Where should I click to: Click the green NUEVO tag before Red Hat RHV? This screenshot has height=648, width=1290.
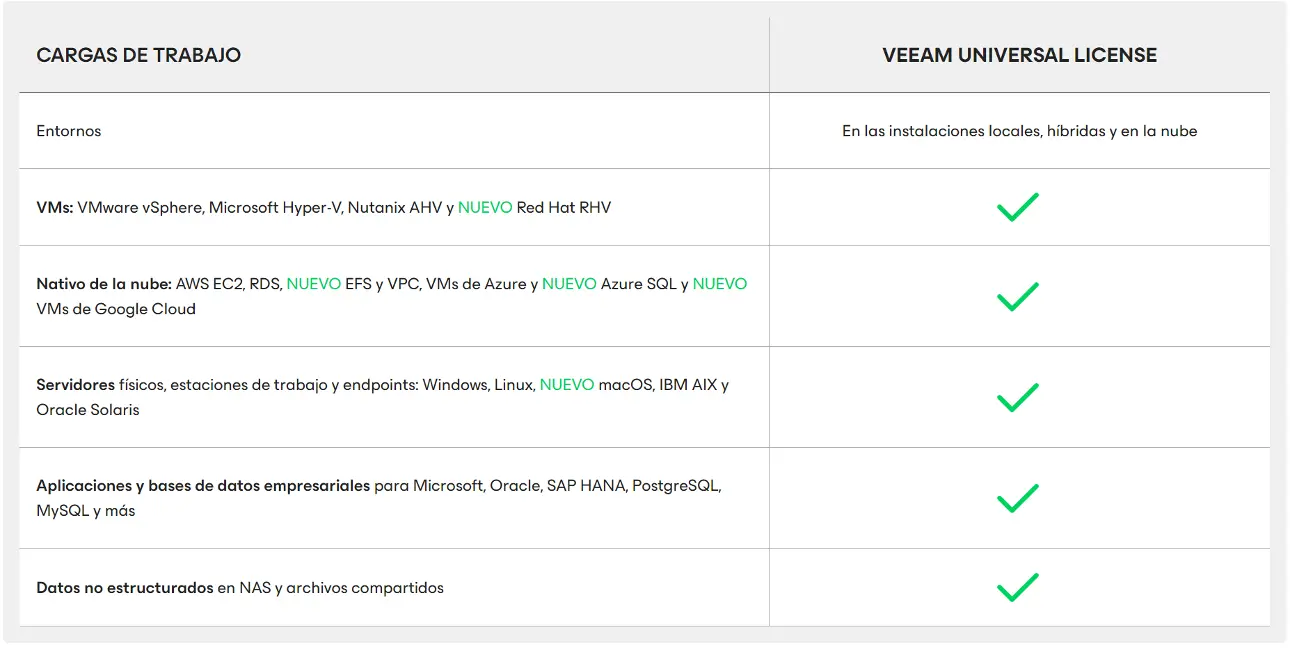485,208
